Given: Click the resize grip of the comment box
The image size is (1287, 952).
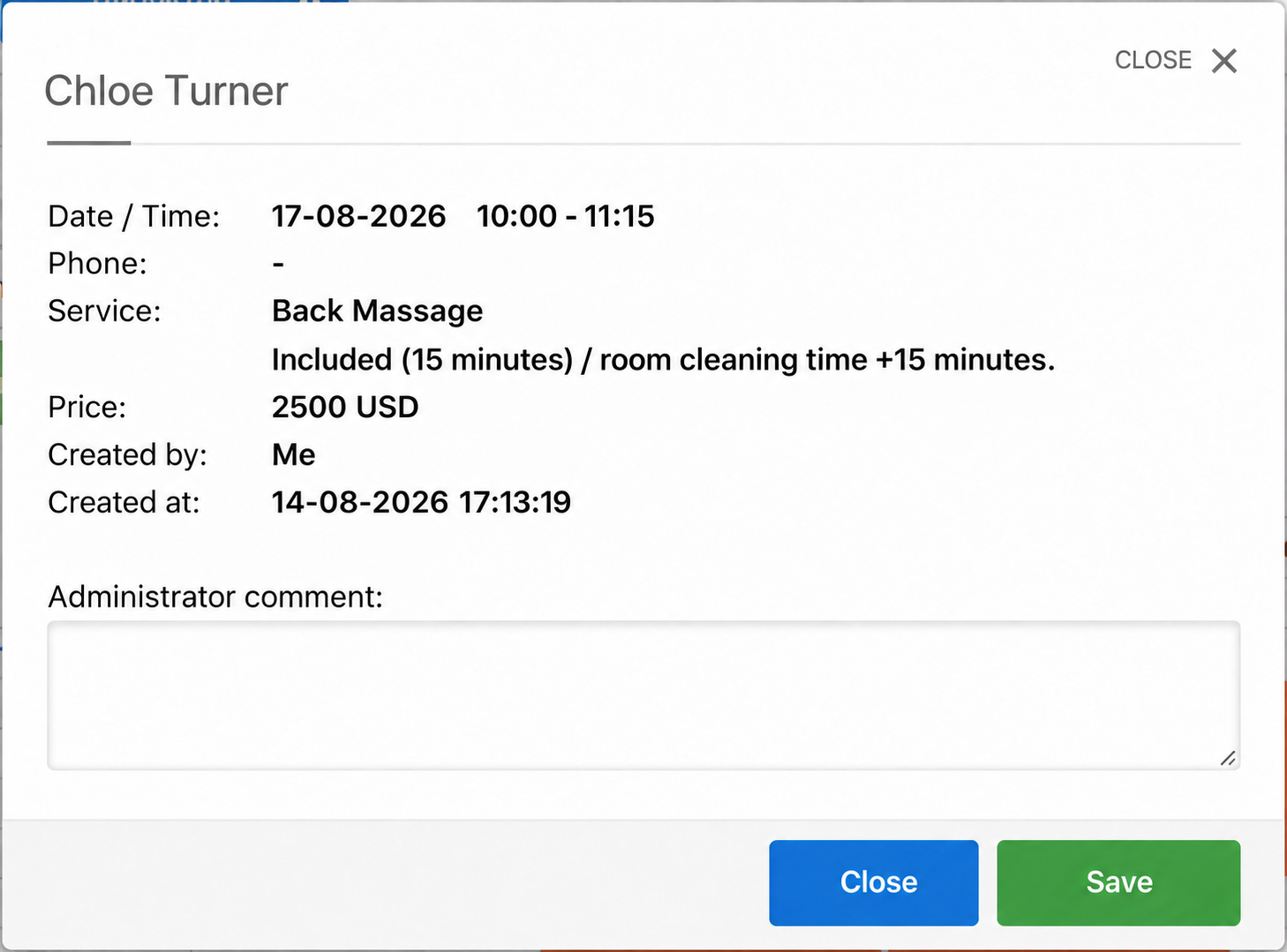Looking at the screenshot, I should pyautogui.click(x=1228, y=758).
